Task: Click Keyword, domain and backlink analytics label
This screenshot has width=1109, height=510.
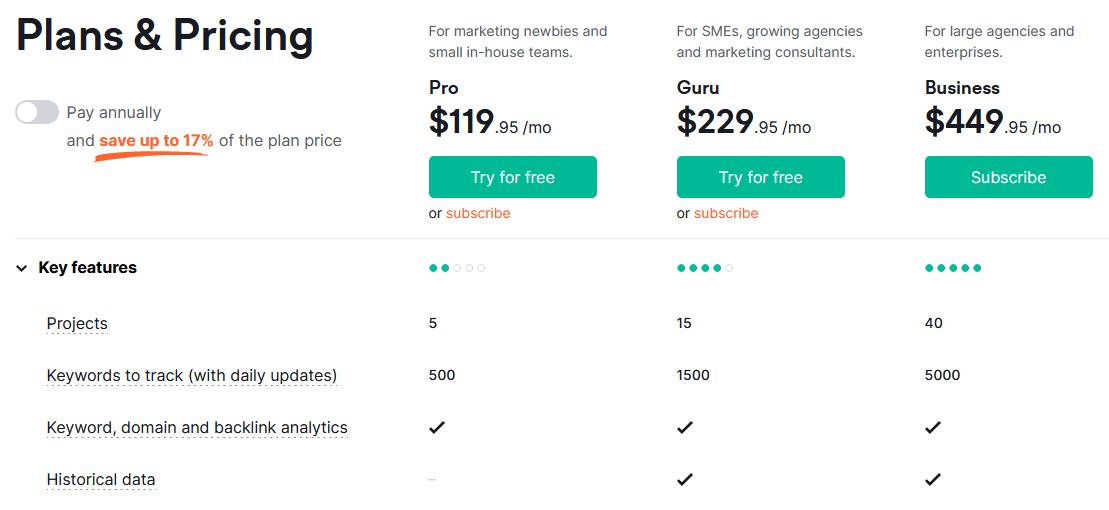Action: [x=197, y=427]
